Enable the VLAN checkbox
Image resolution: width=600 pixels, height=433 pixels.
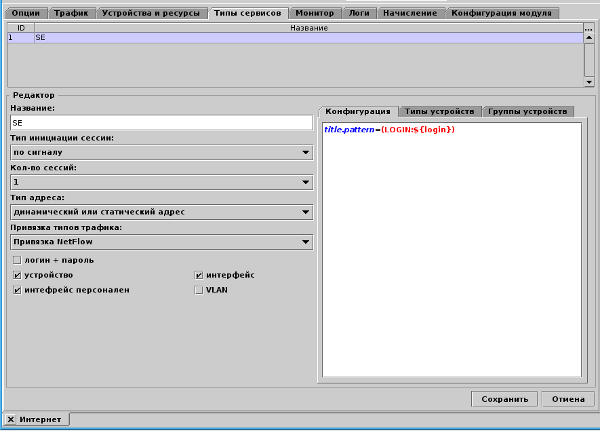pyautogui.click(x=199, y=289)
